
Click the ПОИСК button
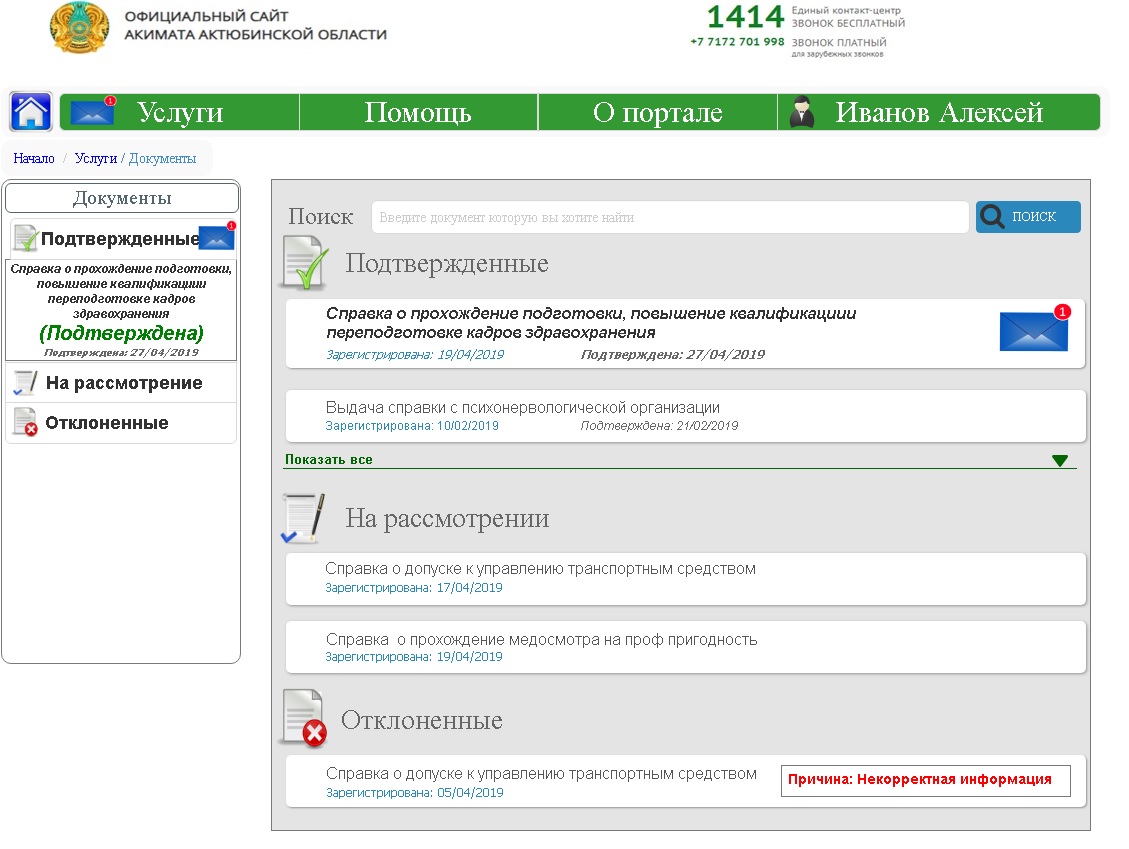[1028, 217]
